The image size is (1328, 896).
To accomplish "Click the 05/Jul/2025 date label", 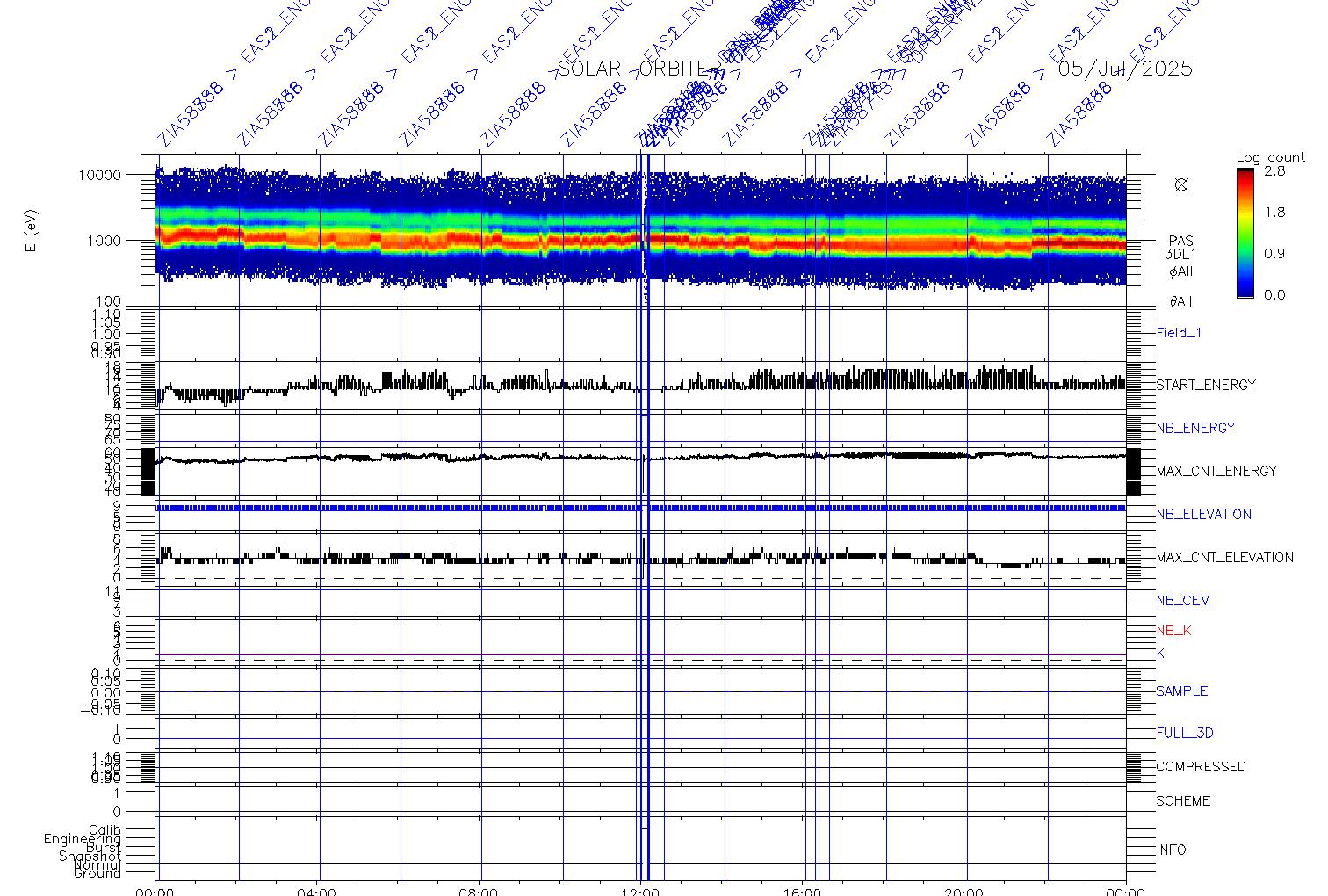I will click(1125, 69).
